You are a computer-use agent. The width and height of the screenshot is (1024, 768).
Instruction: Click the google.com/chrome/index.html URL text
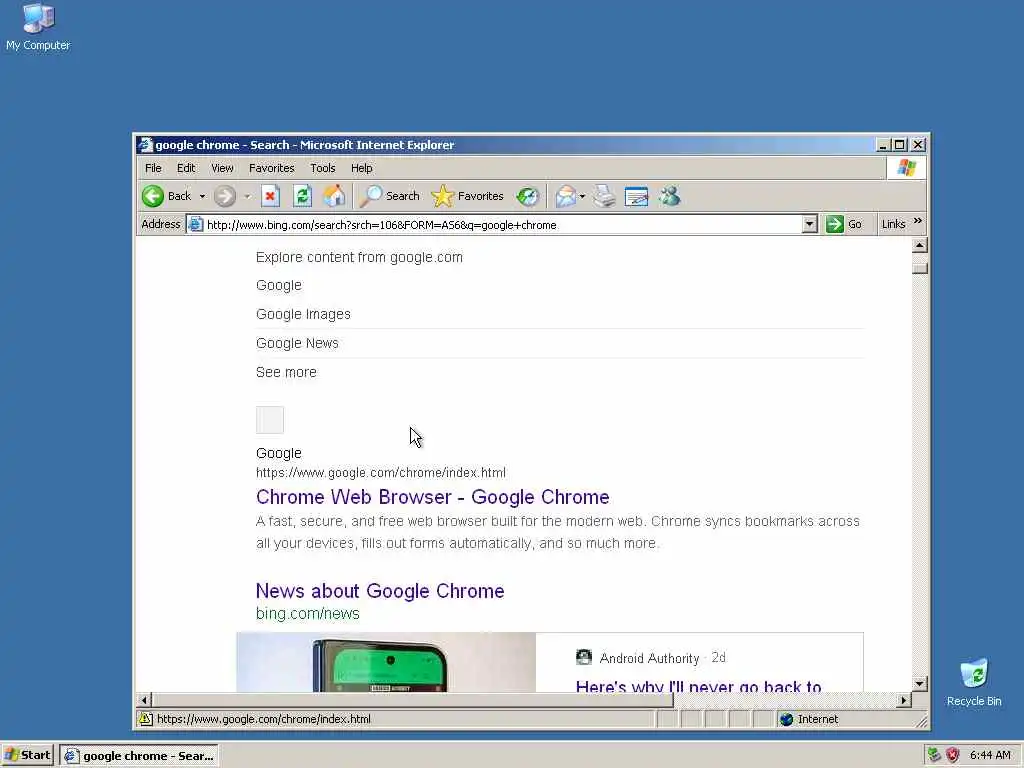[x=381, y=472]
